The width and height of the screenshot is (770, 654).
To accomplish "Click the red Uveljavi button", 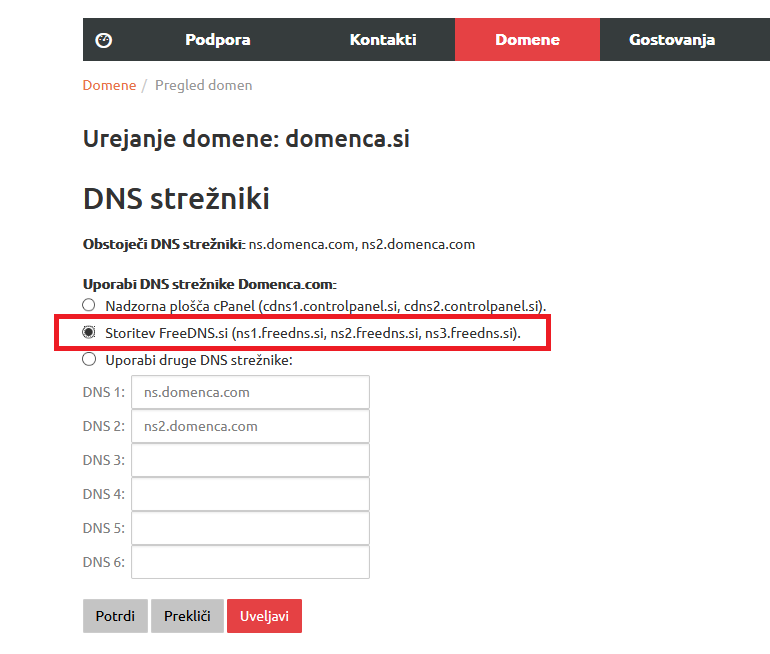I will tap(264, 616).
